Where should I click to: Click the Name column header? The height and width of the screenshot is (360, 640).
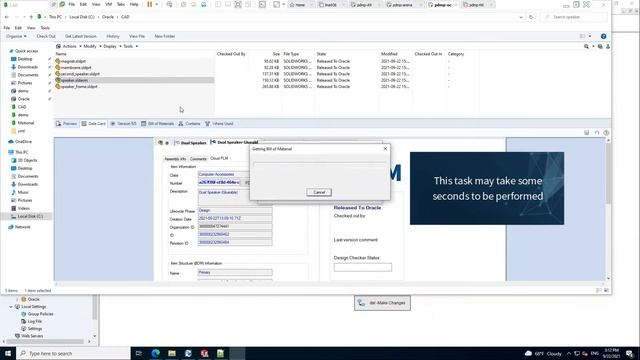pos(61,54)
